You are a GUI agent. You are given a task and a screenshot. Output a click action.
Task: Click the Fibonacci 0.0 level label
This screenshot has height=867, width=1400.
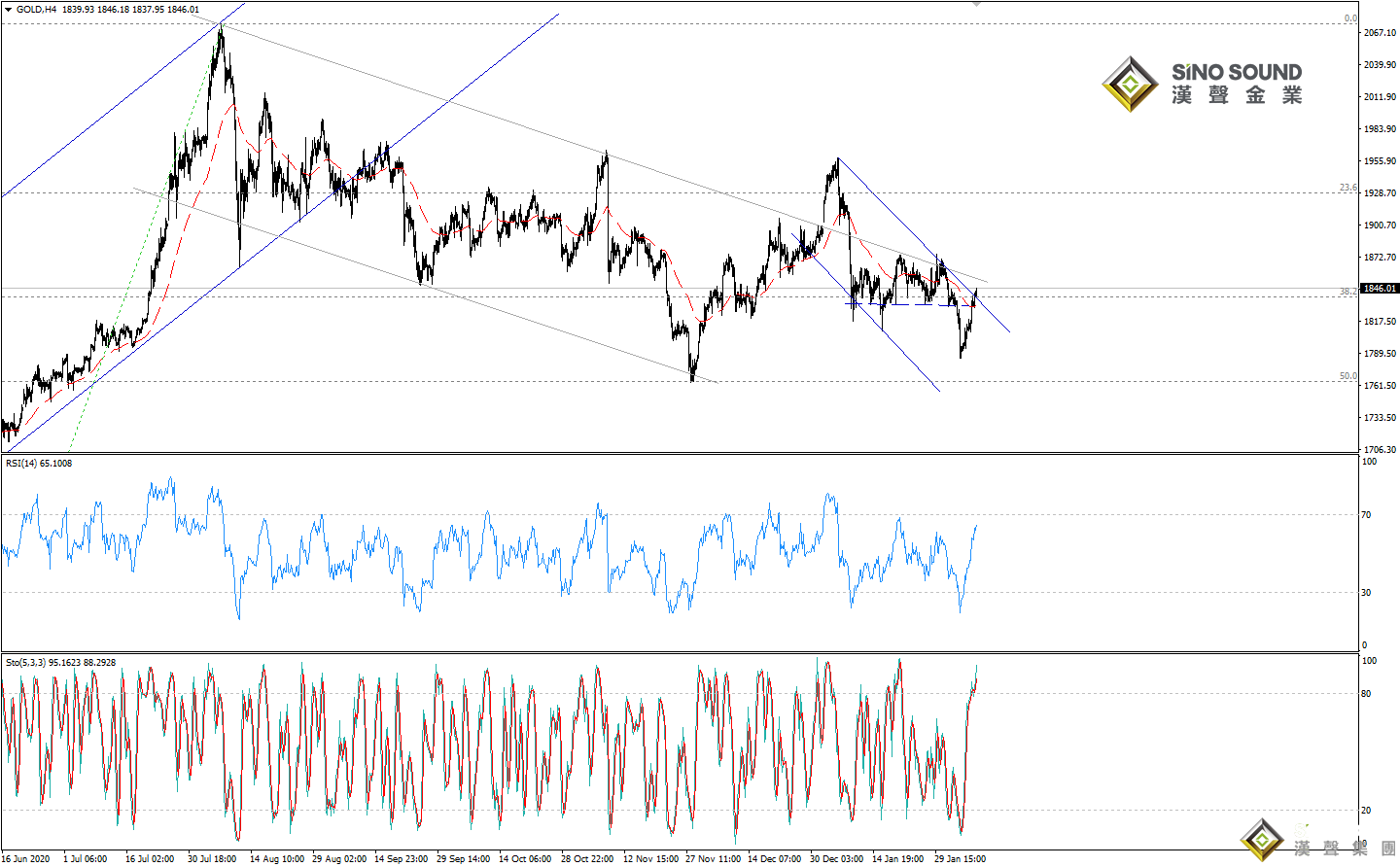[x=1350, y=18]
